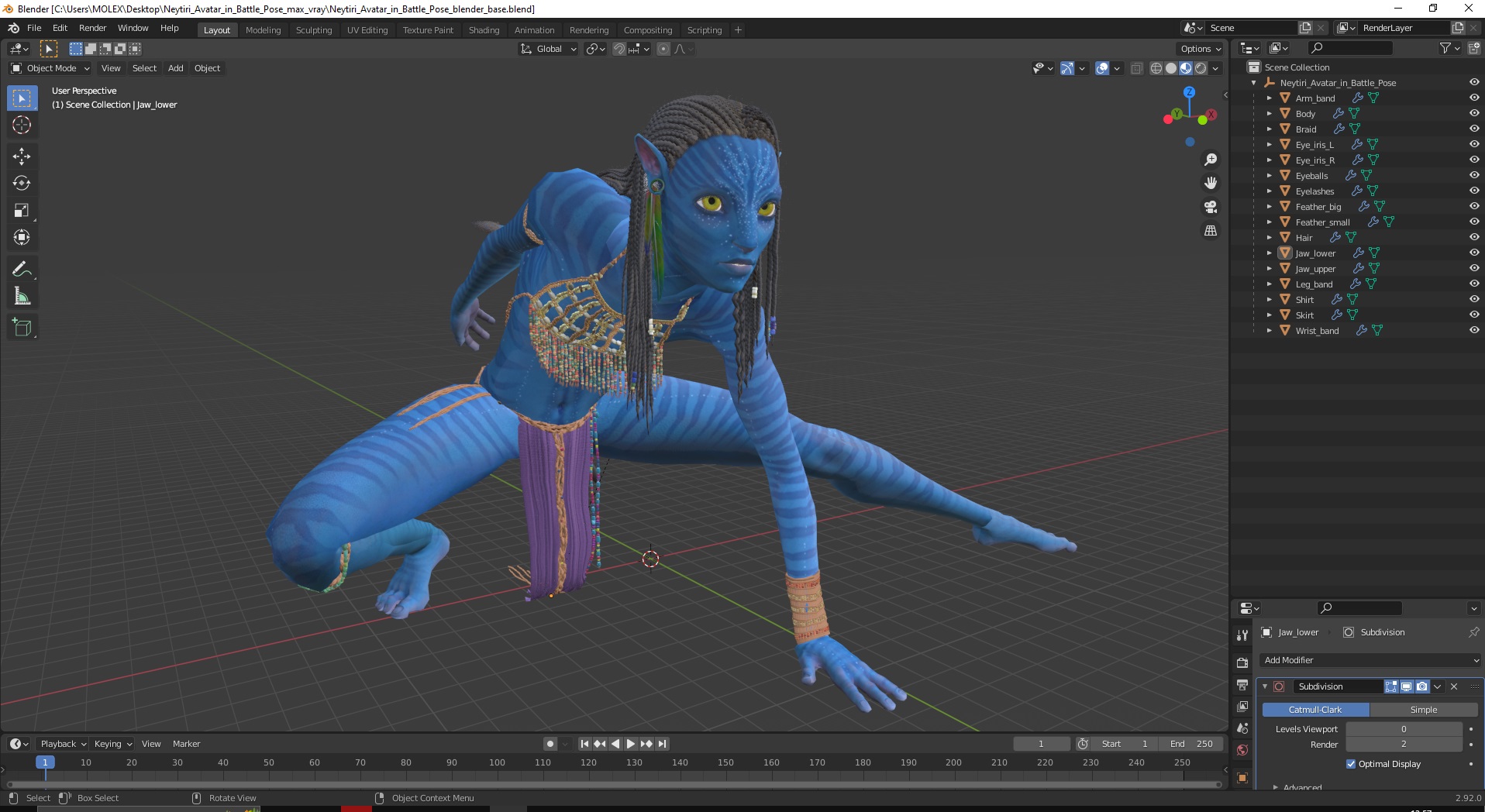
Task: Hide the Body object in outliner
Action: tap(1474, 114)
